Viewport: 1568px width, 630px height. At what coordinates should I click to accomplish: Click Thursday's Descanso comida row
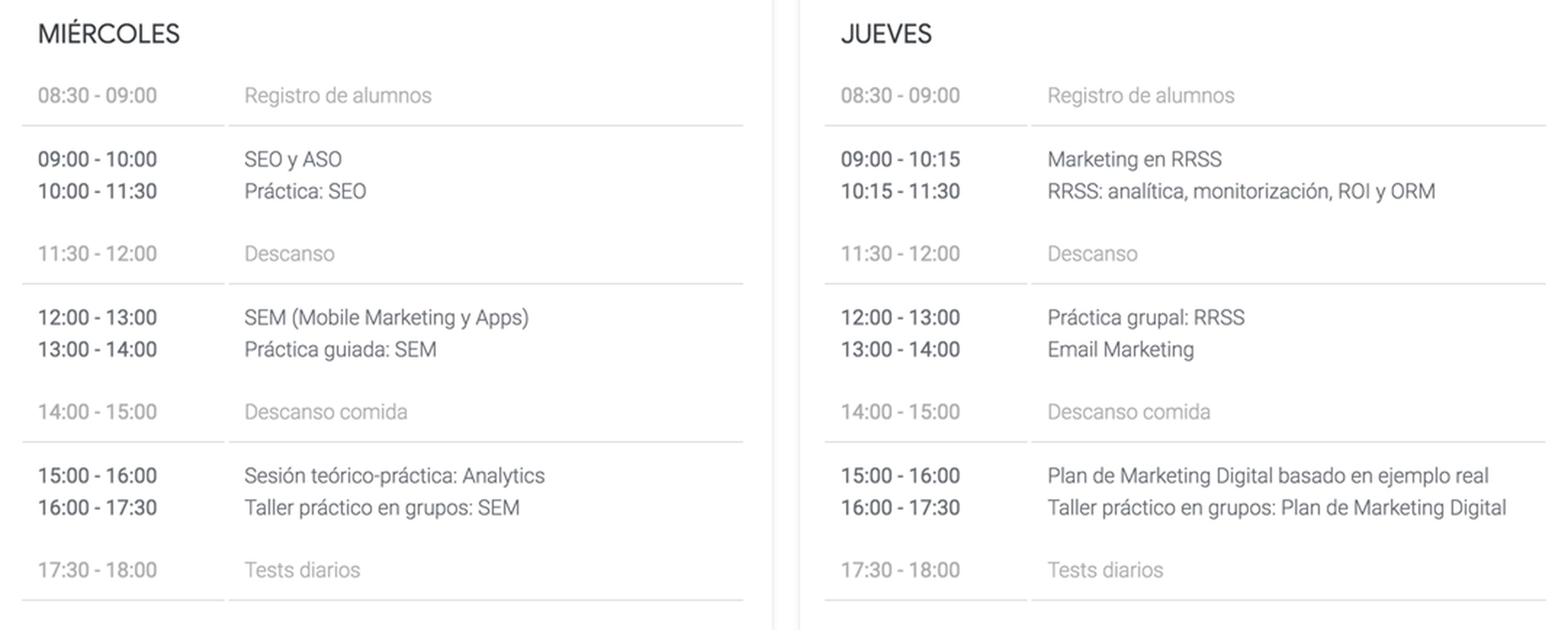click(1129, 412)
